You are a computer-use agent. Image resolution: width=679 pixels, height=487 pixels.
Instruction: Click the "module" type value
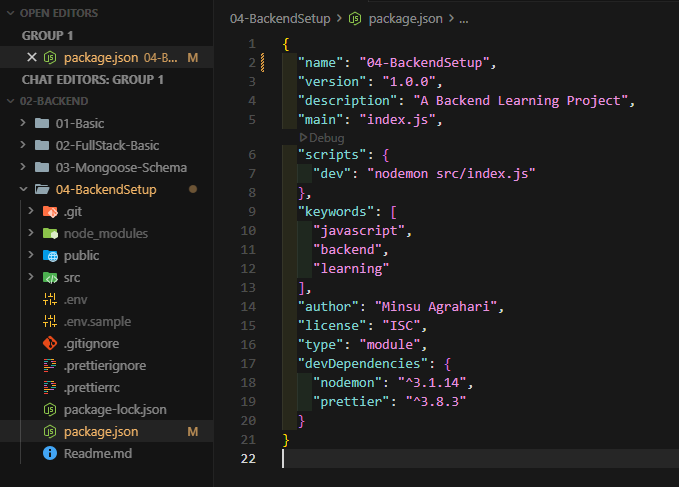coord(390,345)
